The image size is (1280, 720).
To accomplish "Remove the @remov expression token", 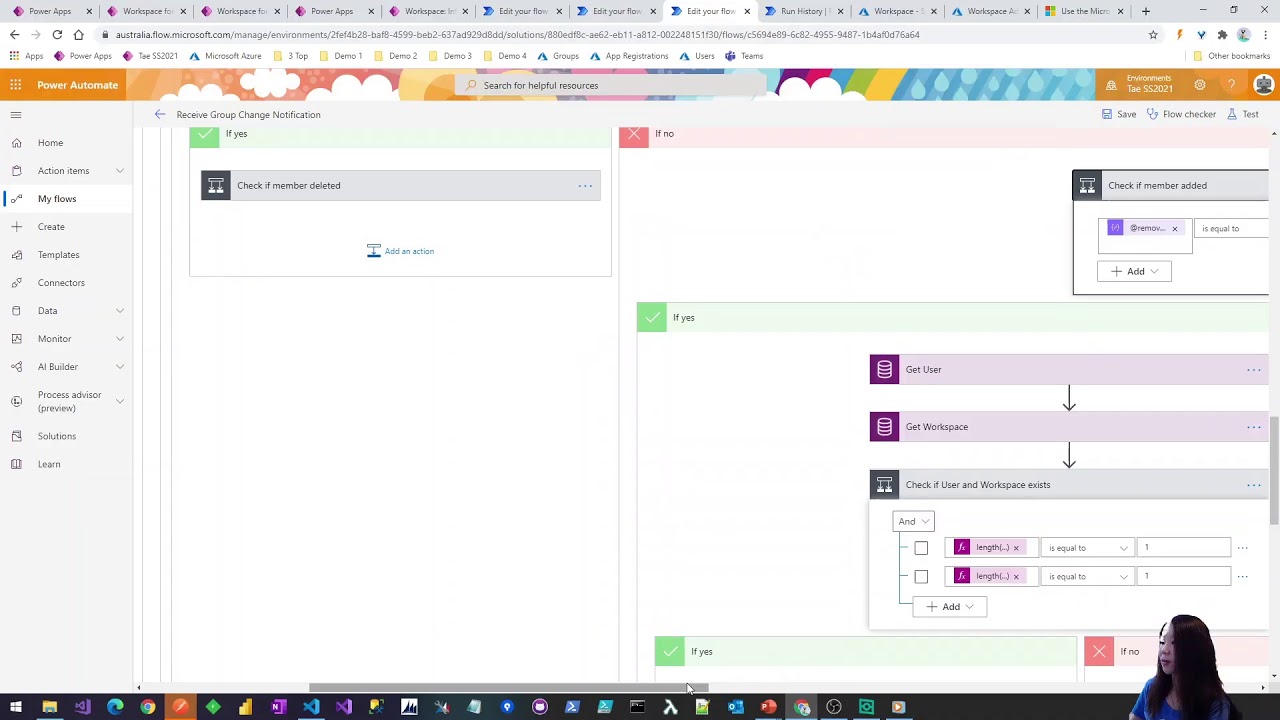I will point(1175,228).
